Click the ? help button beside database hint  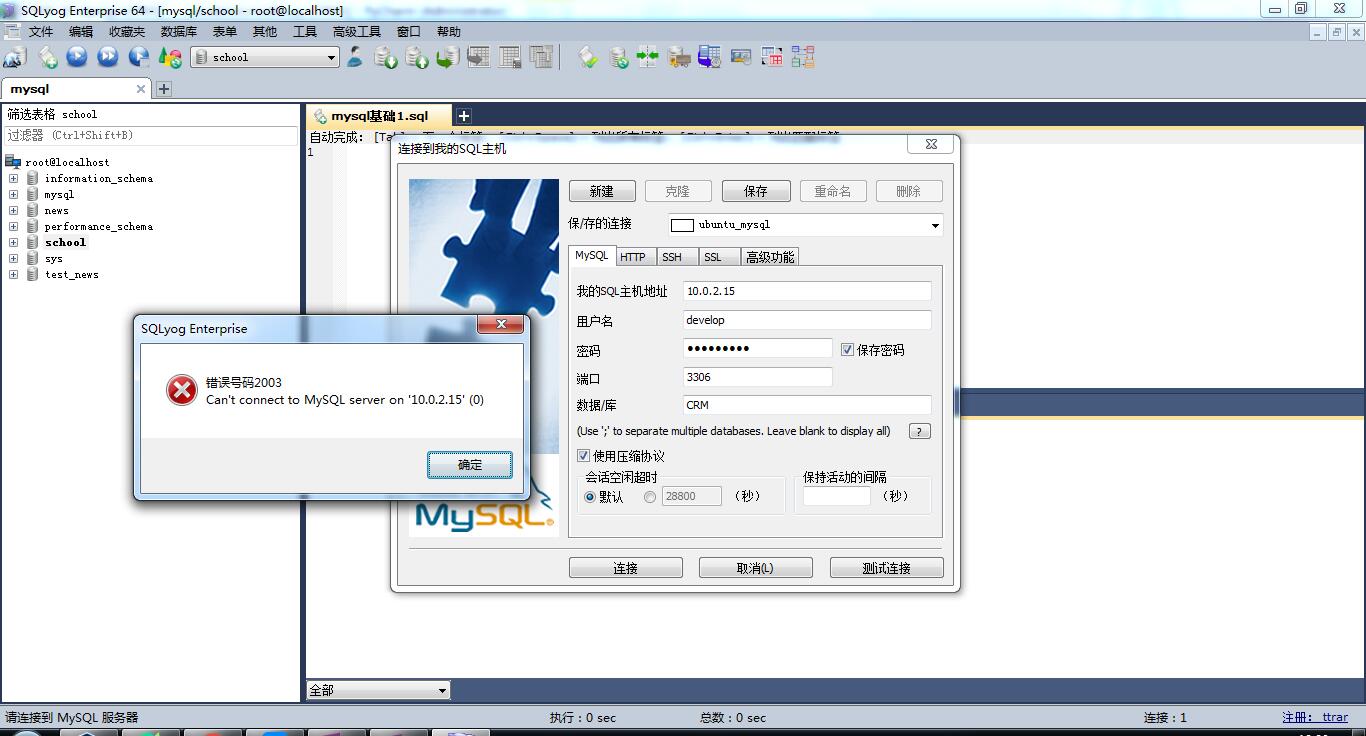click(920, 431)
